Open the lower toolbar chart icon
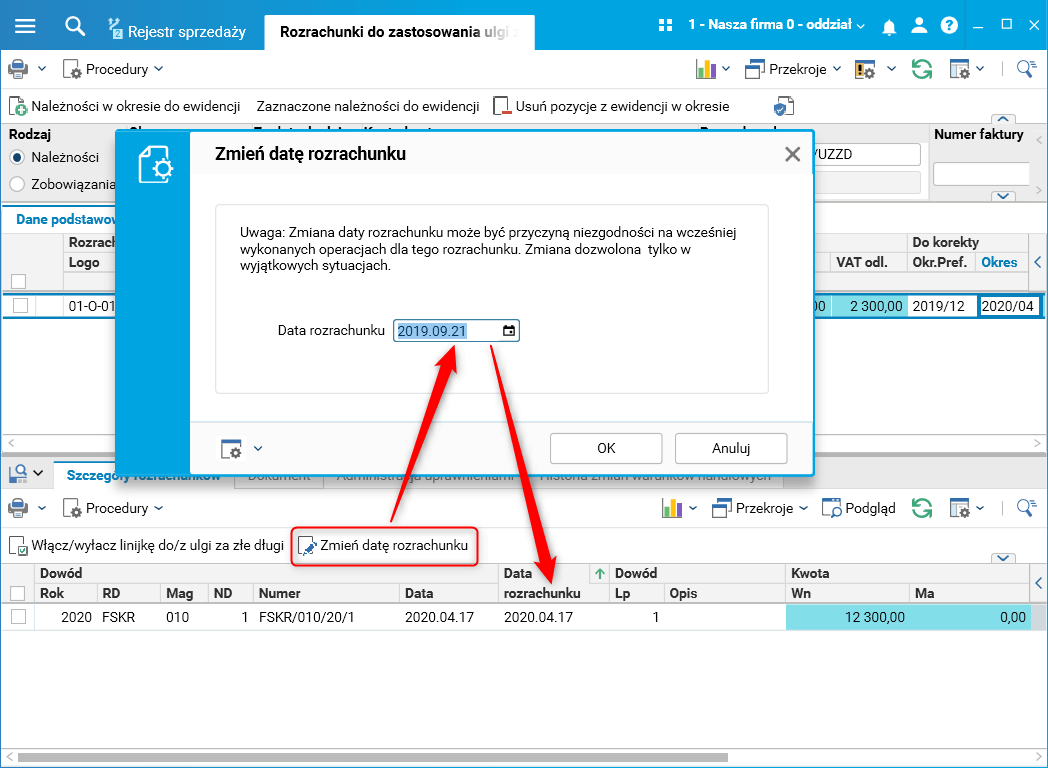This screenshot has height=768, width=1048. [x=672, y=508]
